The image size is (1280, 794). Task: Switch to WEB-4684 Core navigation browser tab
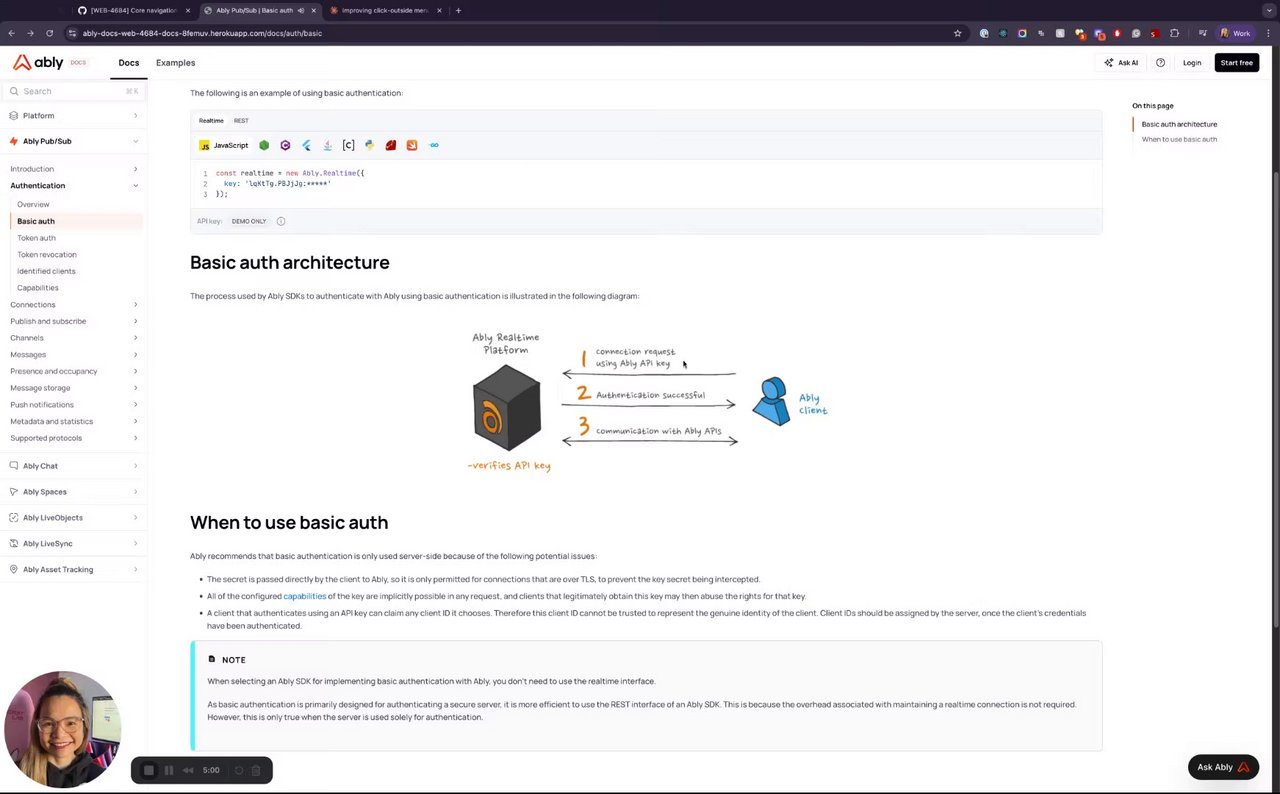coord(133,10)
